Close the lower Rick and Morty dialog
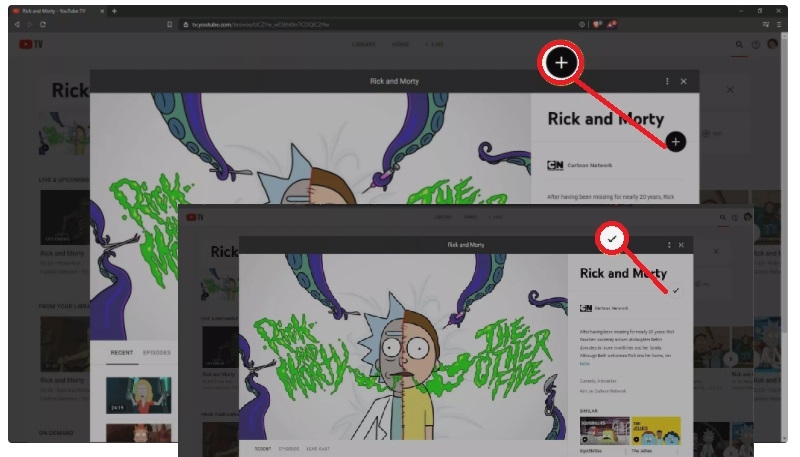This screenshot has height=457, width=800. [682, 245]
